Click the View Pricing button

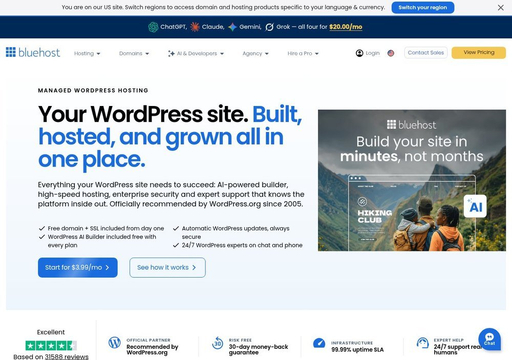click(x=479, y=53)
